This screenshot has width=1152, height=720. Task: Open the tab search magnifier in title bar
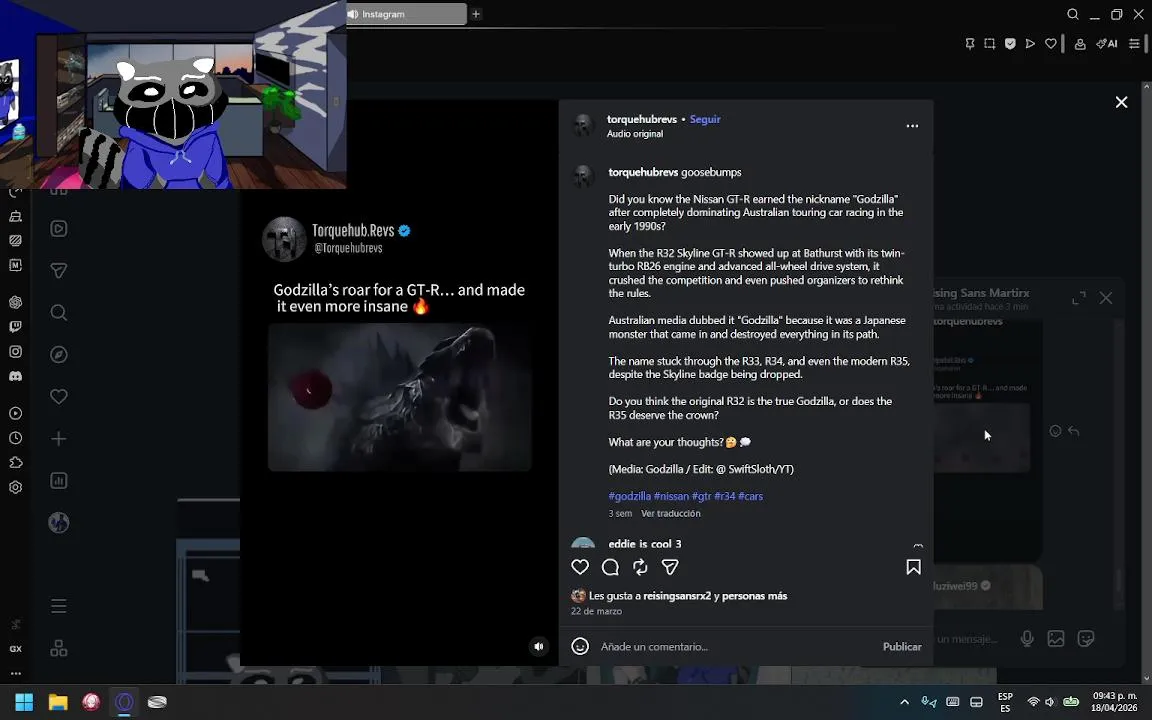[1073, 14]
